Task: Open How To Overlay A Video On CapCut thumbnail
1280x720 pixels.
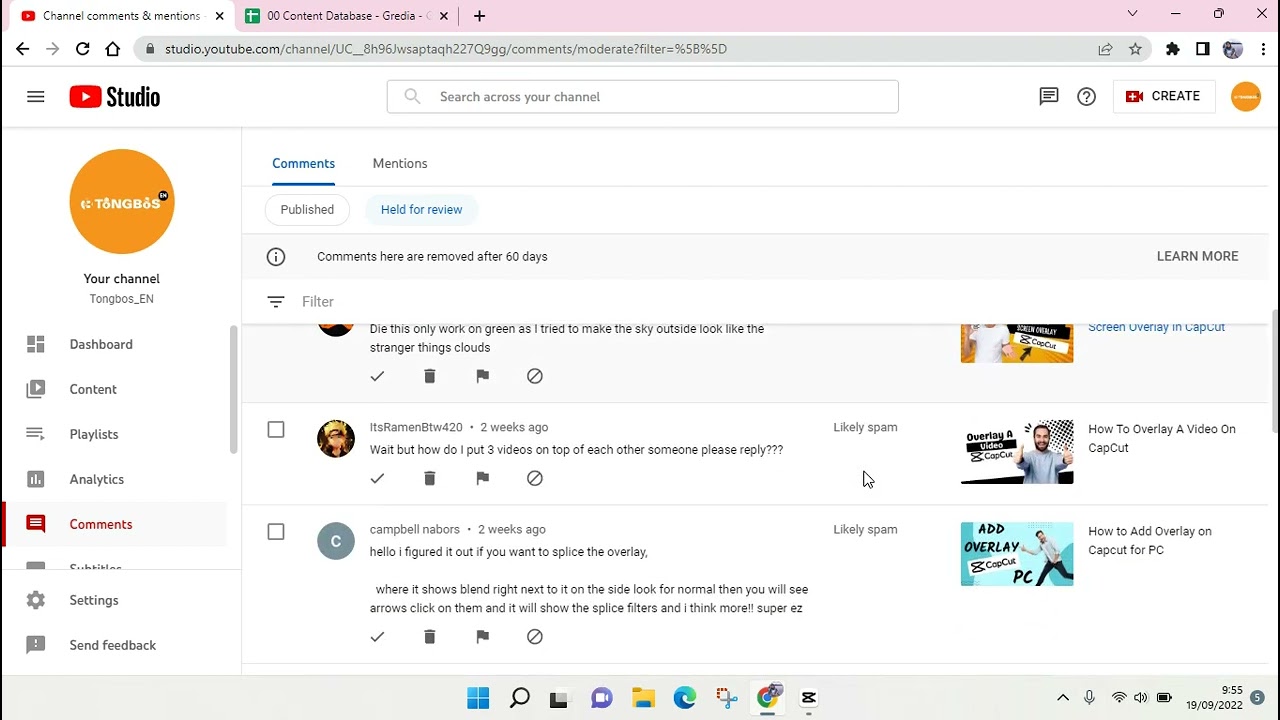Action: pyautogui.click(x=1017, y=452)
